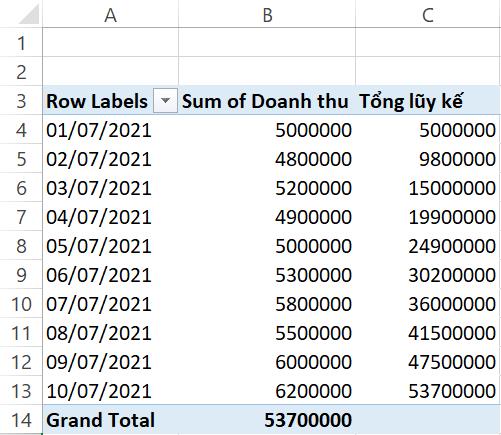Select running total cell 9800000
The image size is (501, 435).
pos(428,159)
